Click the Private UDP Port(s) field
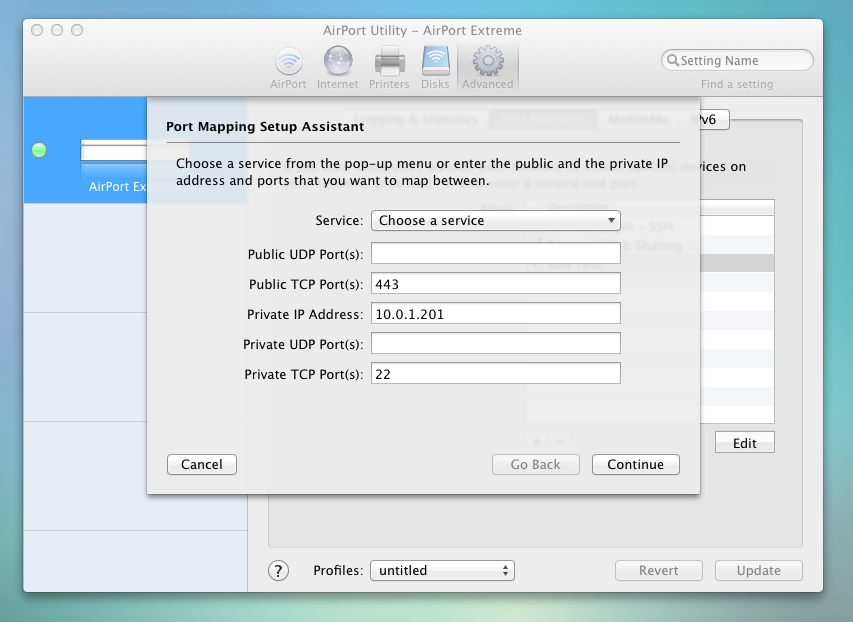The image size is (853, 622). (x=496, y=343)
